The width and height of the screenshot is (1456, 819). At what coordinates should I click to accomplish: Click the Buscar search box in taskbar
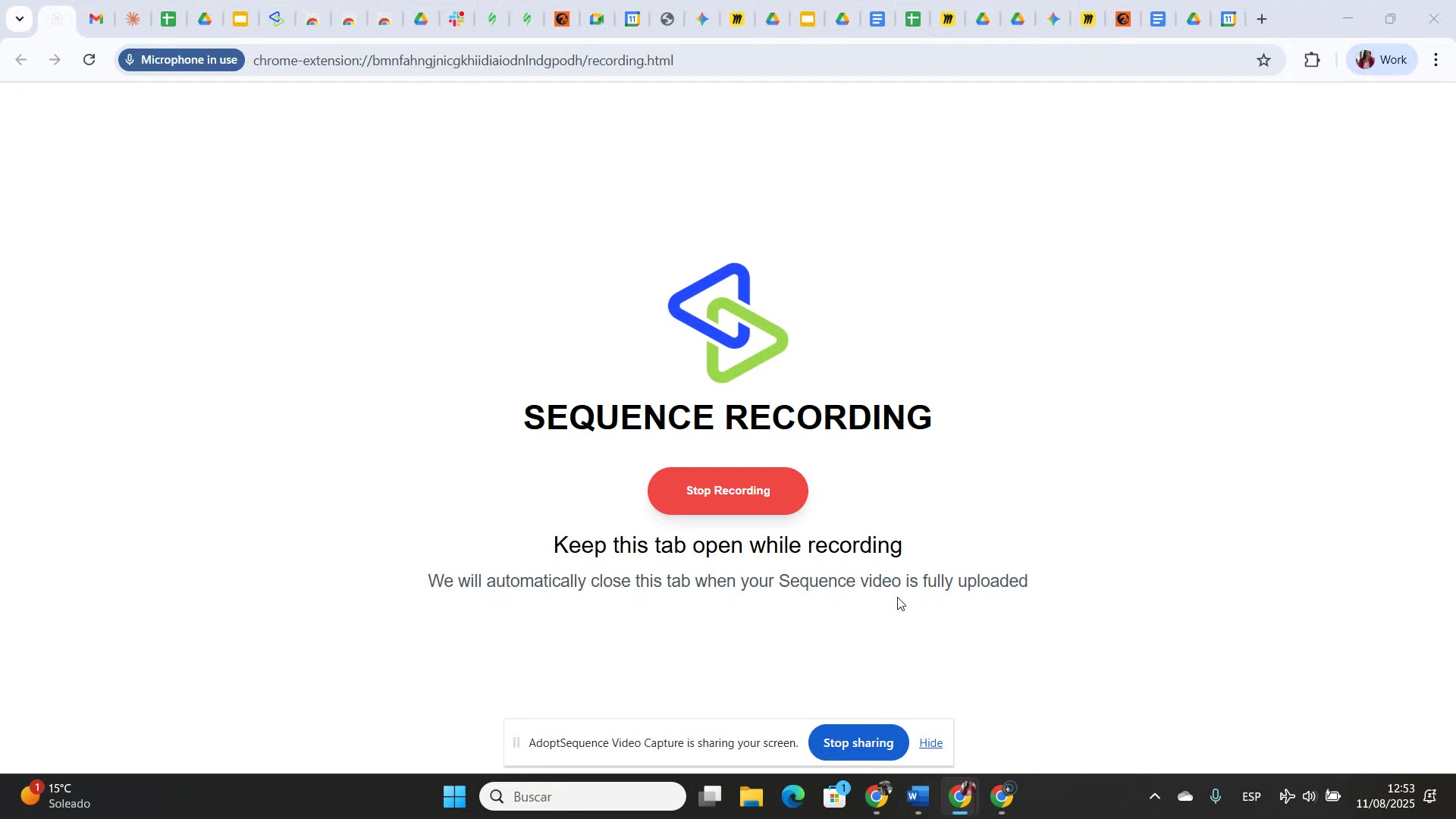coord(582,796)
